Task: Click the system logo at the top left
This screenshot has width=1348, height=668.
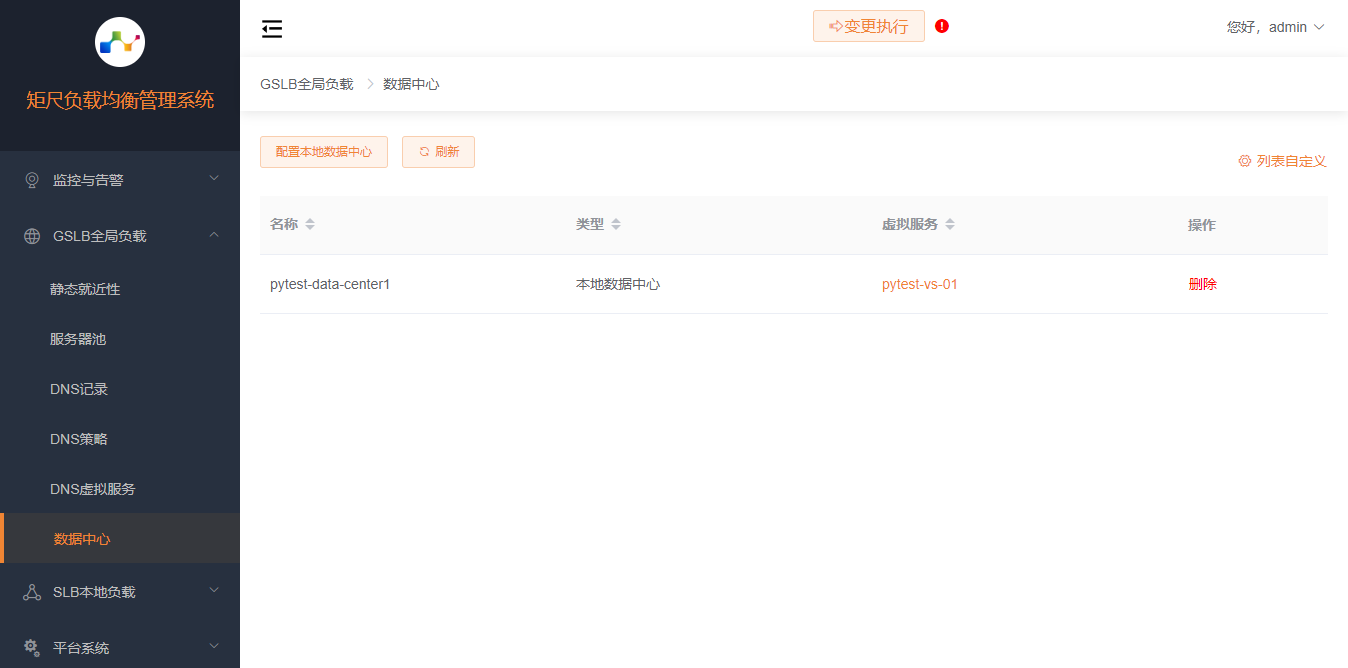Action: click(119, 41)
